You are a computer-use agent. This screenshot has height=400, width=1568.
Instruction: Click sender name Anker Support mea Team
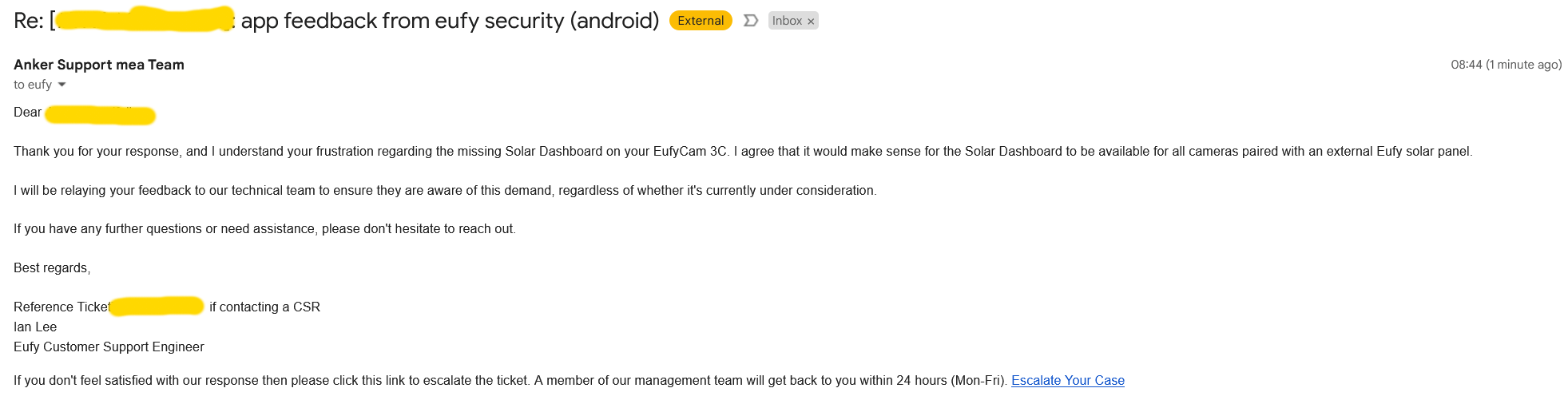(99, 65)
